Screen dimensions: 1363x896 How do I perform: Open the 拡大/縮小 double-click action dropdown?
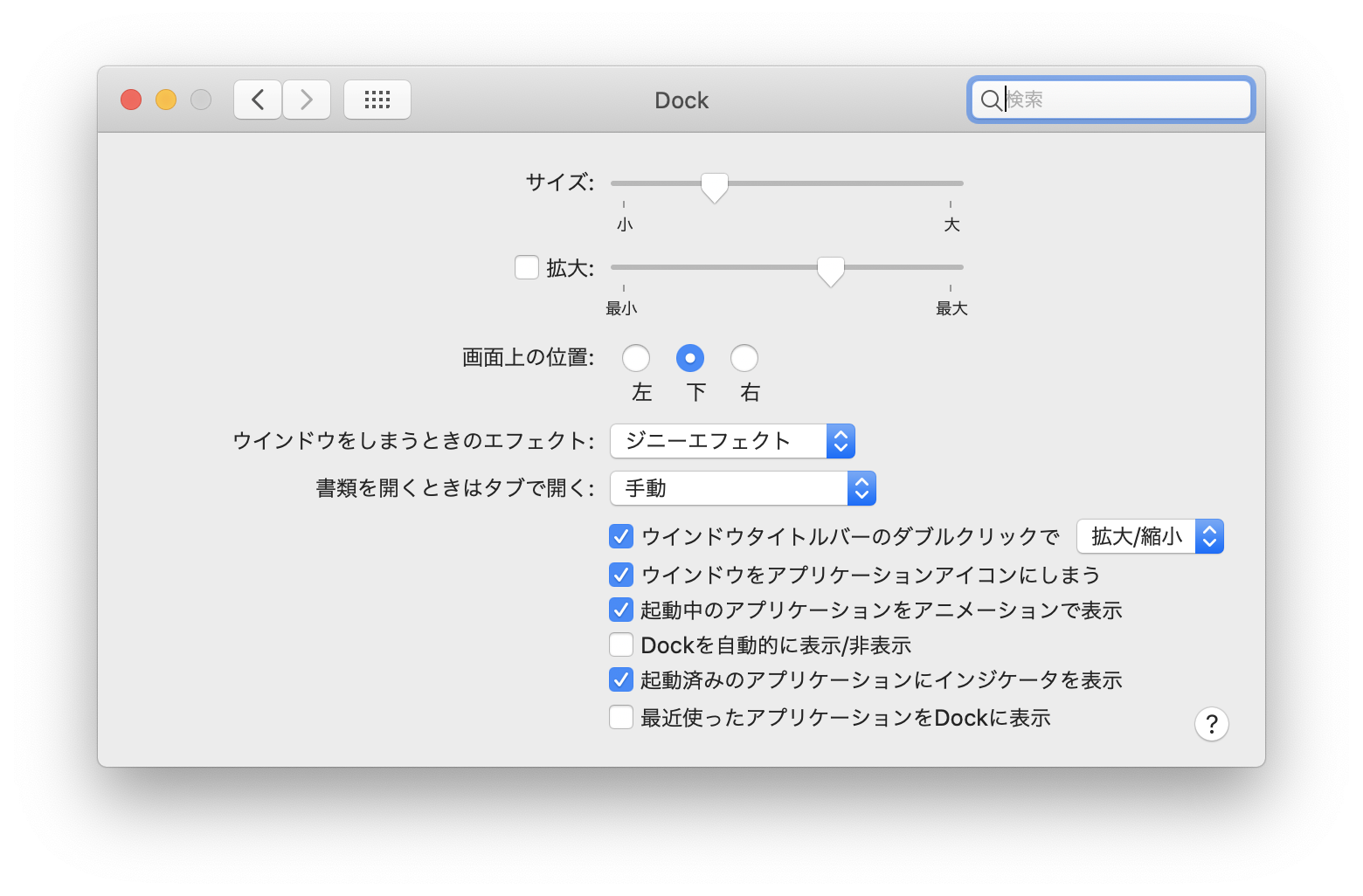(1150, 536)
